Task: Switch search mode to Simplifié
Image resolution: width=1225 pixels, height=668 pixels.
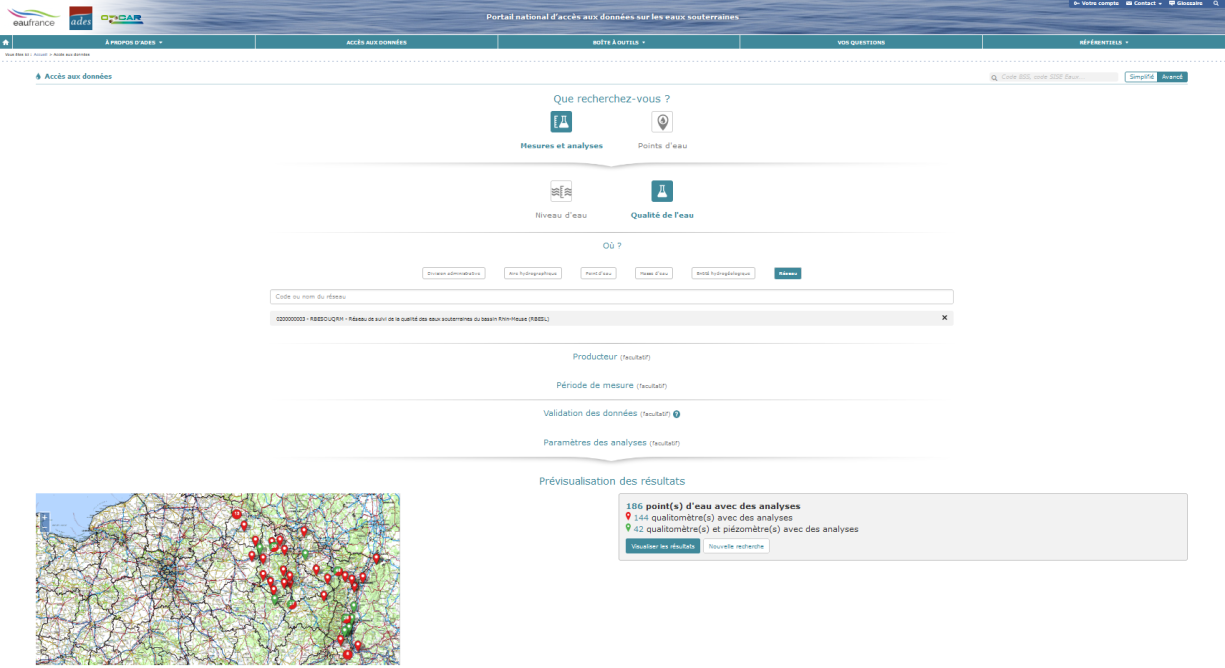Action: [x=1140, y=77]
